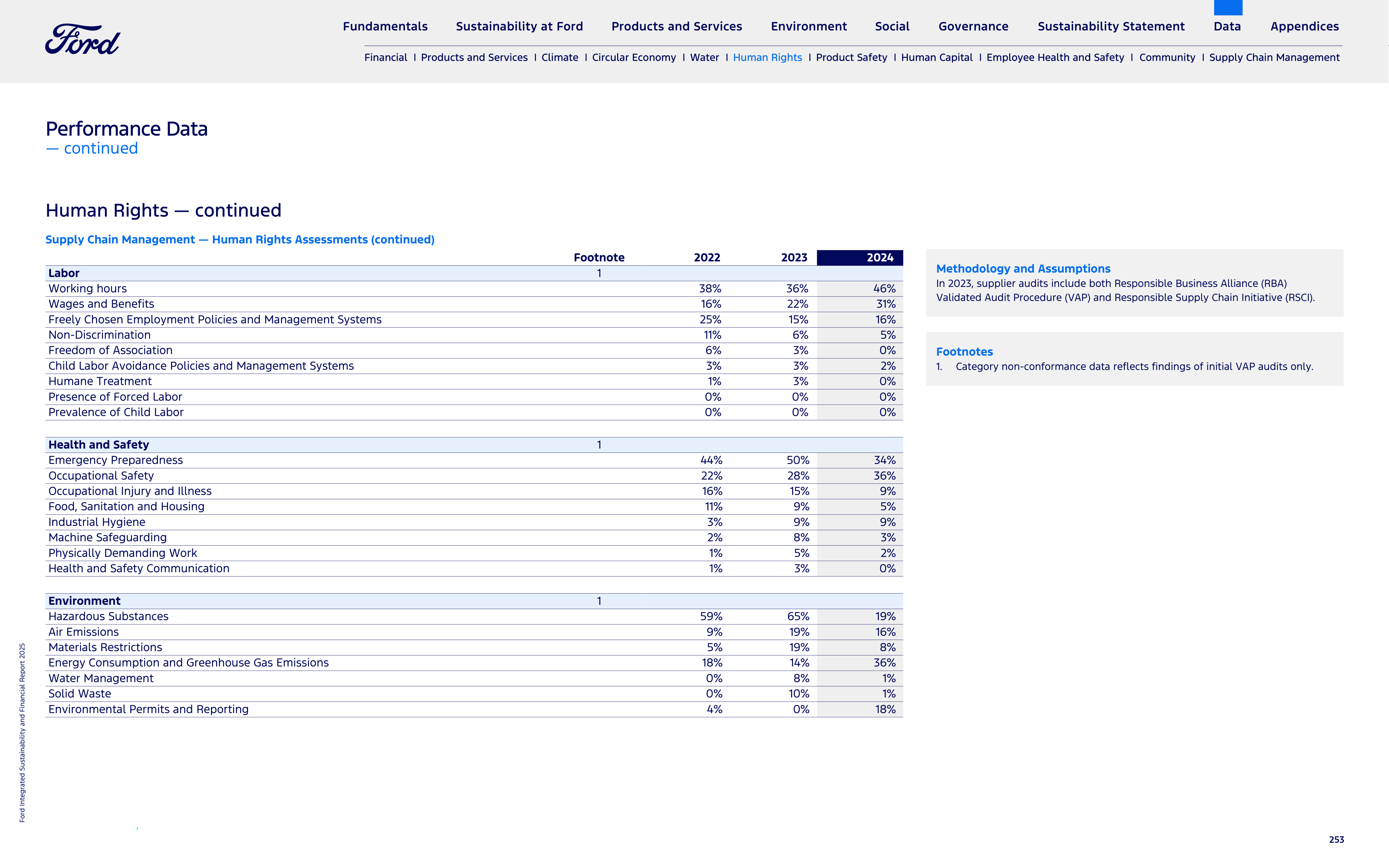1389x868 pixels.
Task: Click the Footnote column header
Action: point(599,258)
